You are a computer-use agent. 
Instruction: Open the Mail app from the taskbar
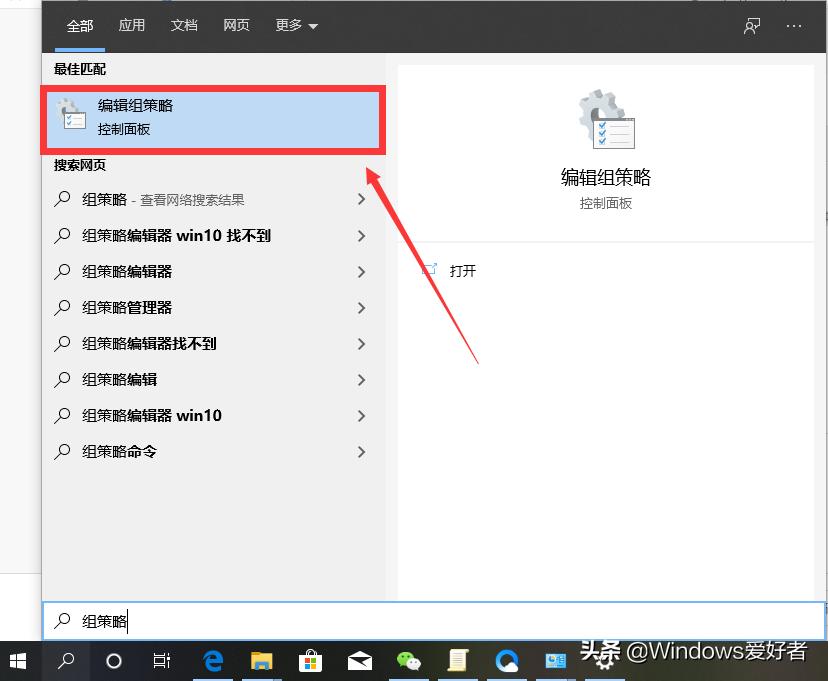pos(360,661)
